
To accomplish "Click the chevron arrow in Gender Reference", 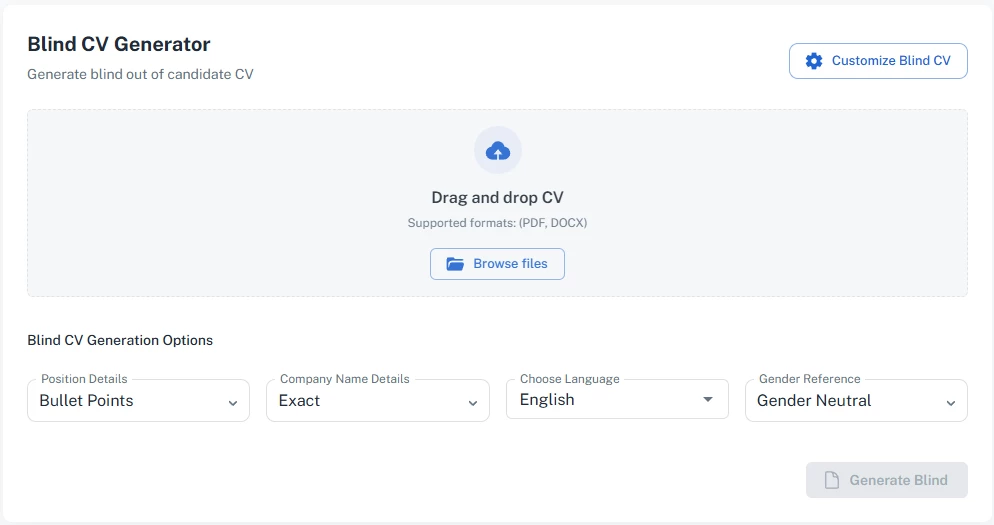I will pyautogui.click(x=950, y=403).
